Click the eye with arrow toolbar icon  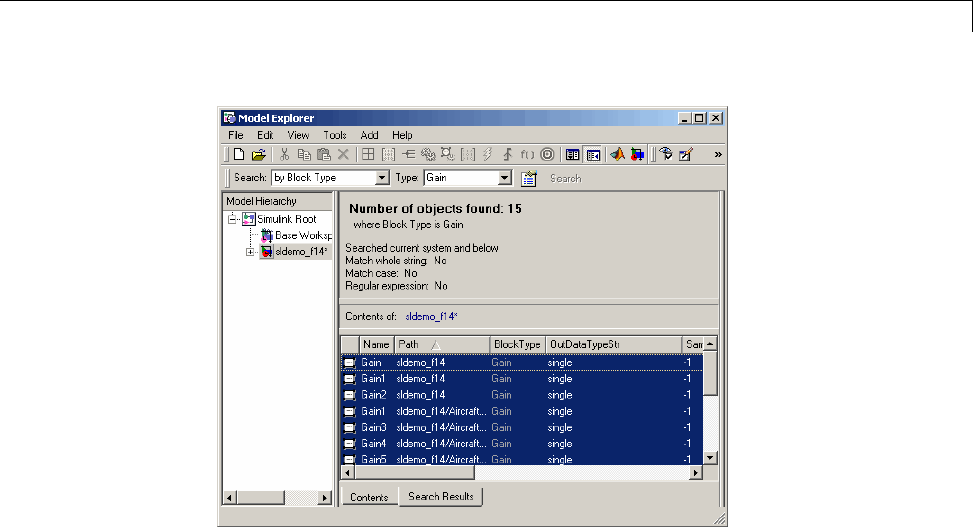(666, 155)
